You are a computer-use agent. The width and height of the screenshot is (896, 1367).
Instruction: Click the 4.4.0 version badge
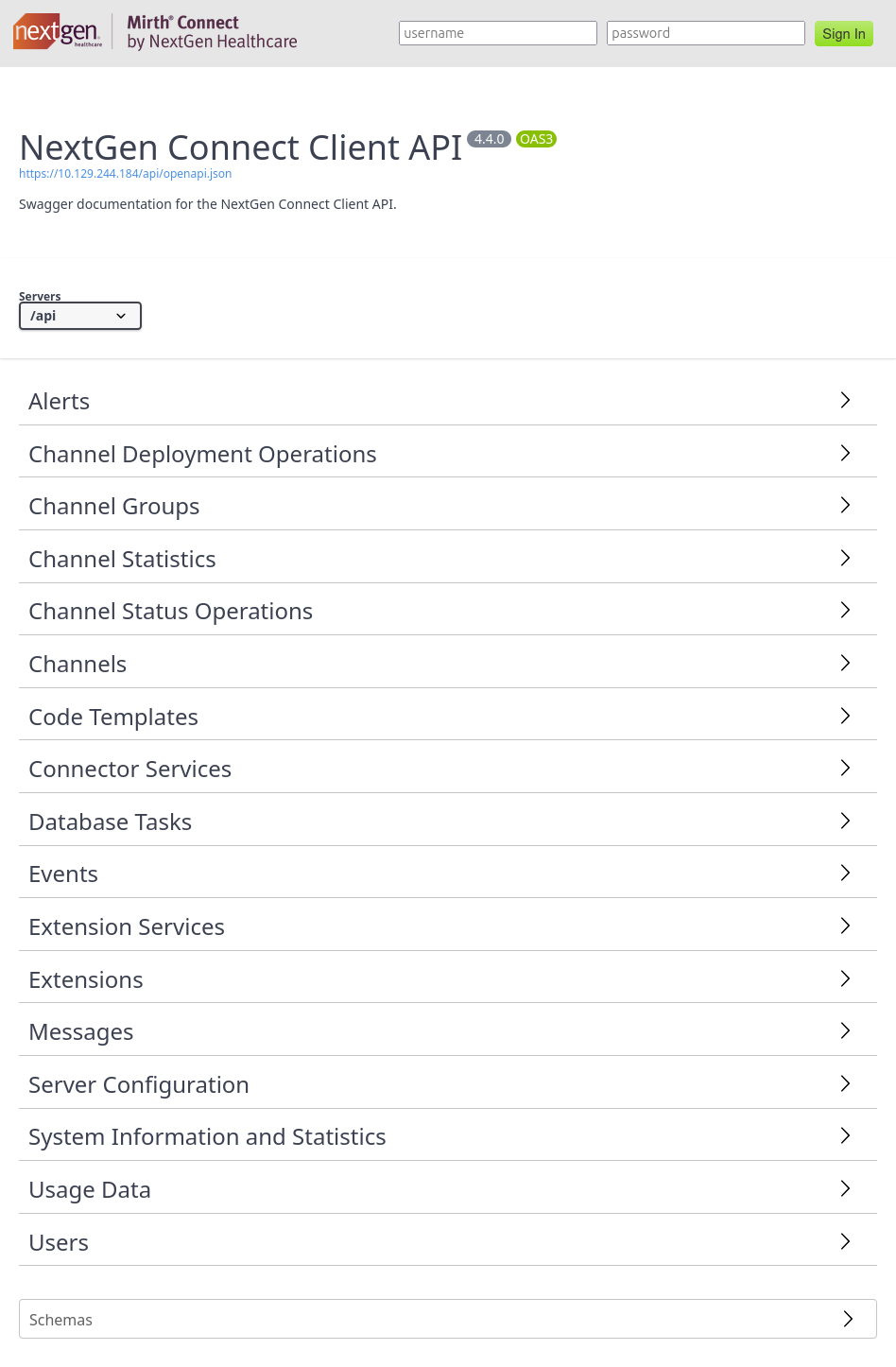[489, 139]
